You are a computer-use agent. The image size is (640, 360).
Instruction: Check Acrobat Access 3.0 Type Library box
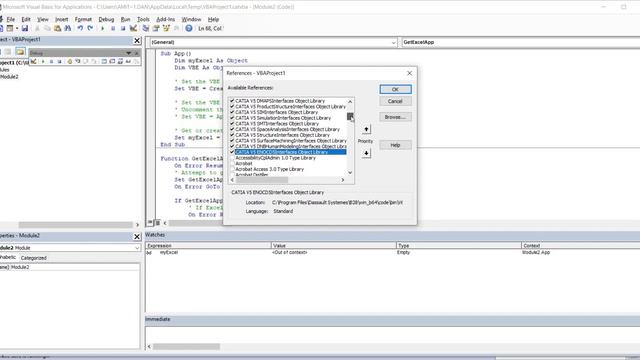232,169
